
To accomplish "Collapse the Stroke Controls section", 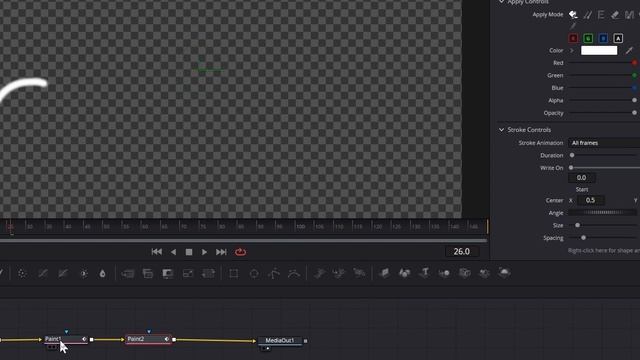I will point(501,130).
